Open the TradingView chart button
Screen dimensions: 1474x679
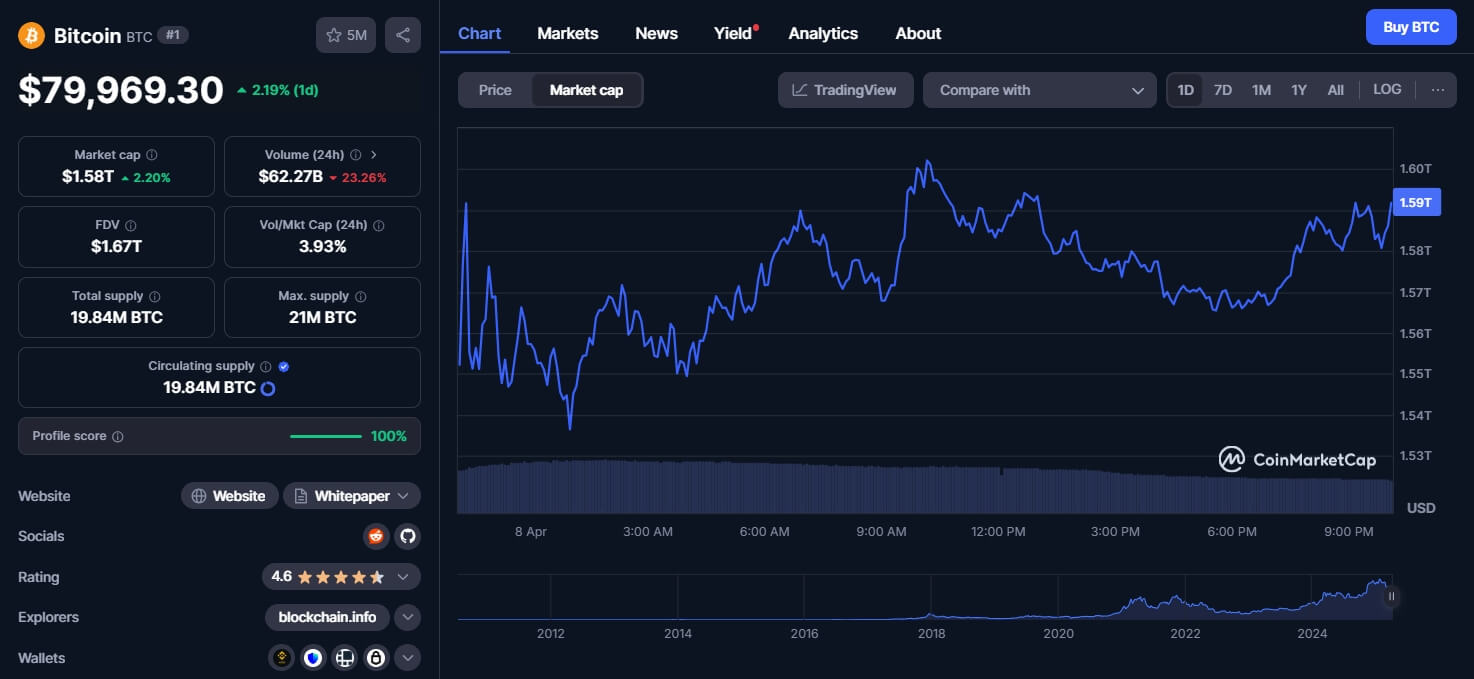pos(844,90)
